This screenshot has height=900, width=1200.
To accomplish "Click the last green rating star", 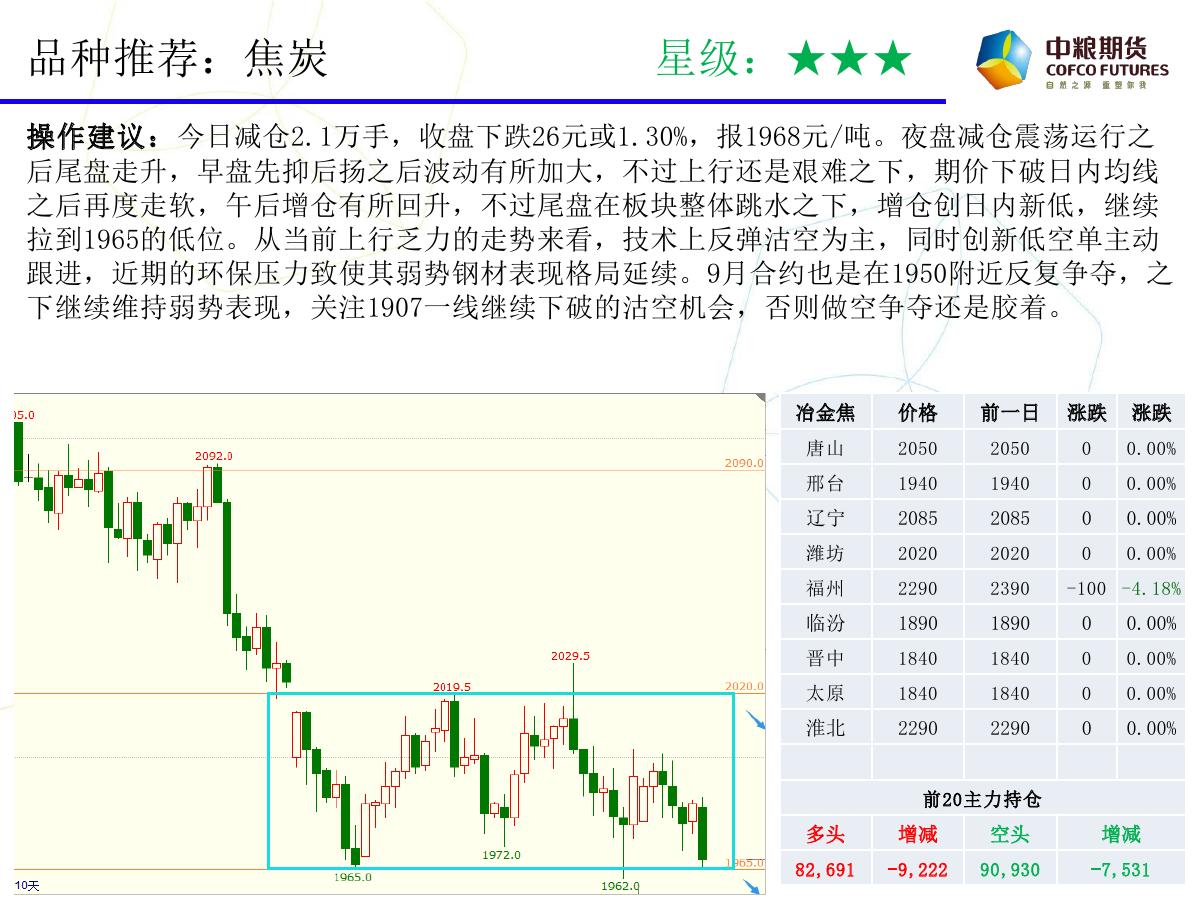I will [x=892, y=60].
